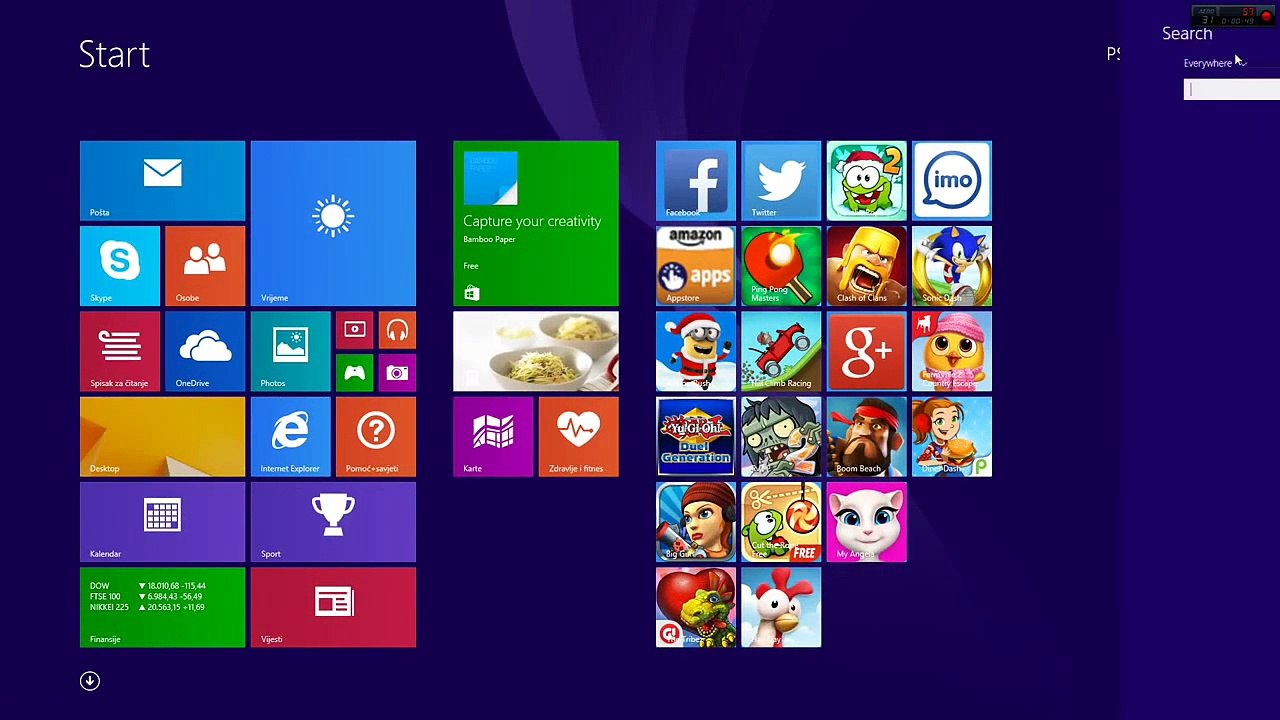
Task: Open the Pomoć+savjeti help tile
Action: point(376,437)
